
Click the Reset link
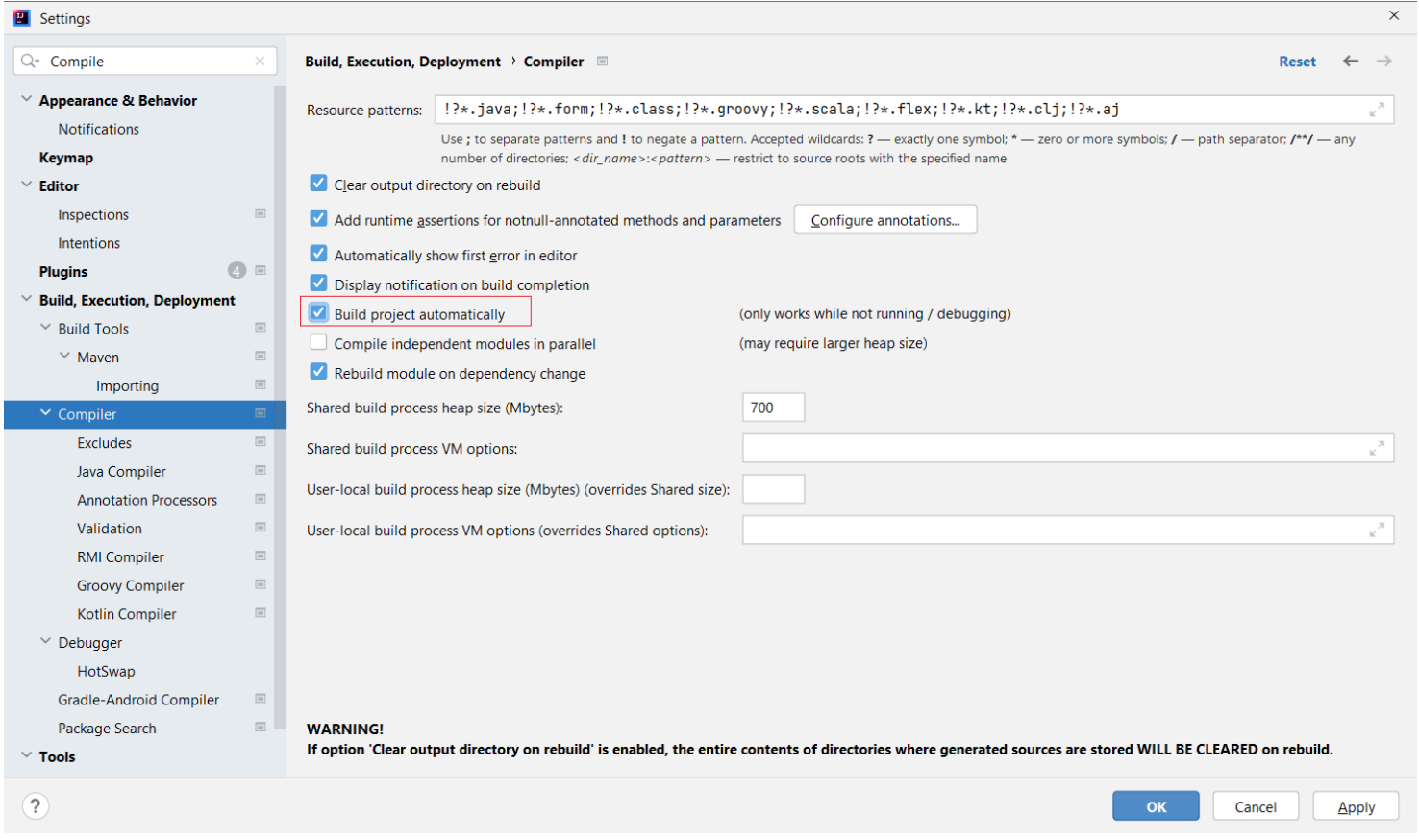tap(1297, 62)
